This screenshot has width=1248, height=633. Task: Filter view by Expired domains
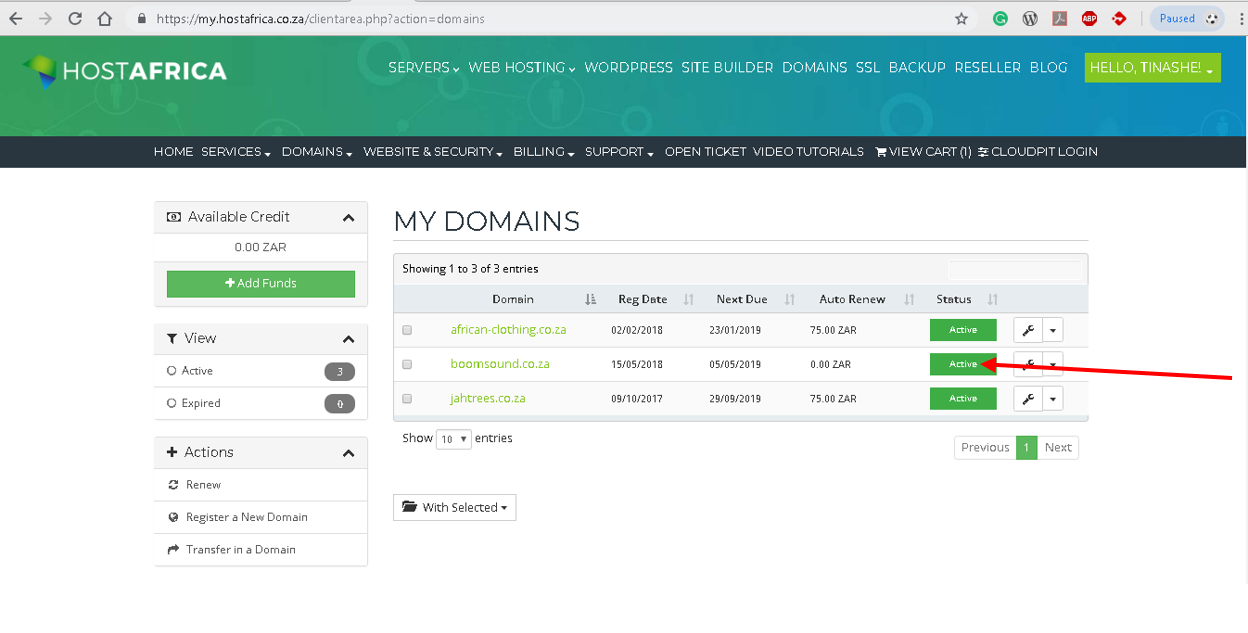(260, 403)
